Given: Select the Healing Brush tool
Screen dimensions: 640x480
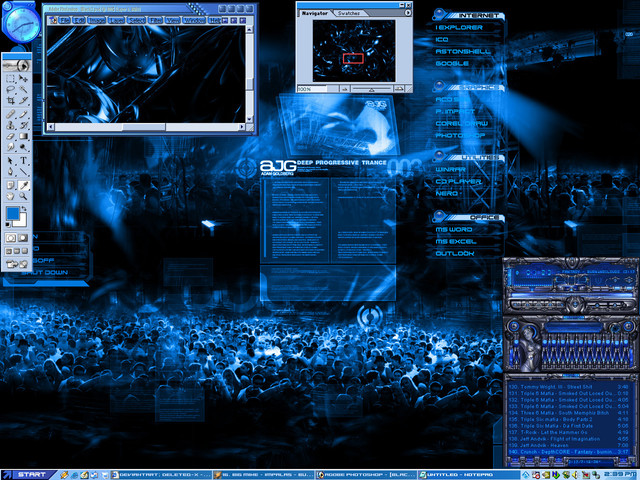Looking at the screenshot, I should 10,114.
